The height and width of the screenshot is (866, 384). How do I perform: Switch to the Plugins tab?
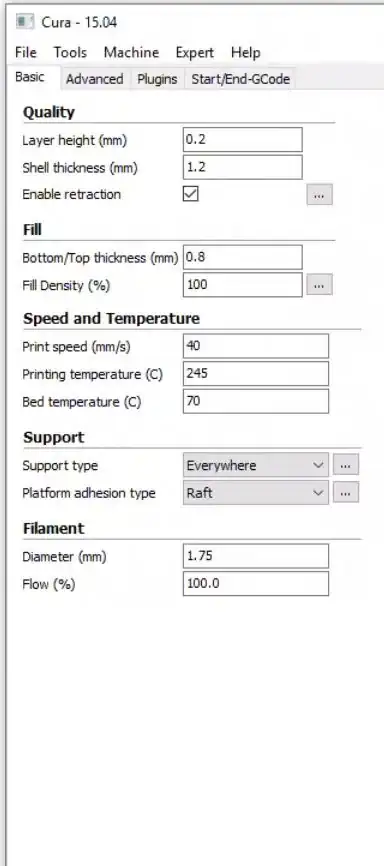(x=157, y=79)
